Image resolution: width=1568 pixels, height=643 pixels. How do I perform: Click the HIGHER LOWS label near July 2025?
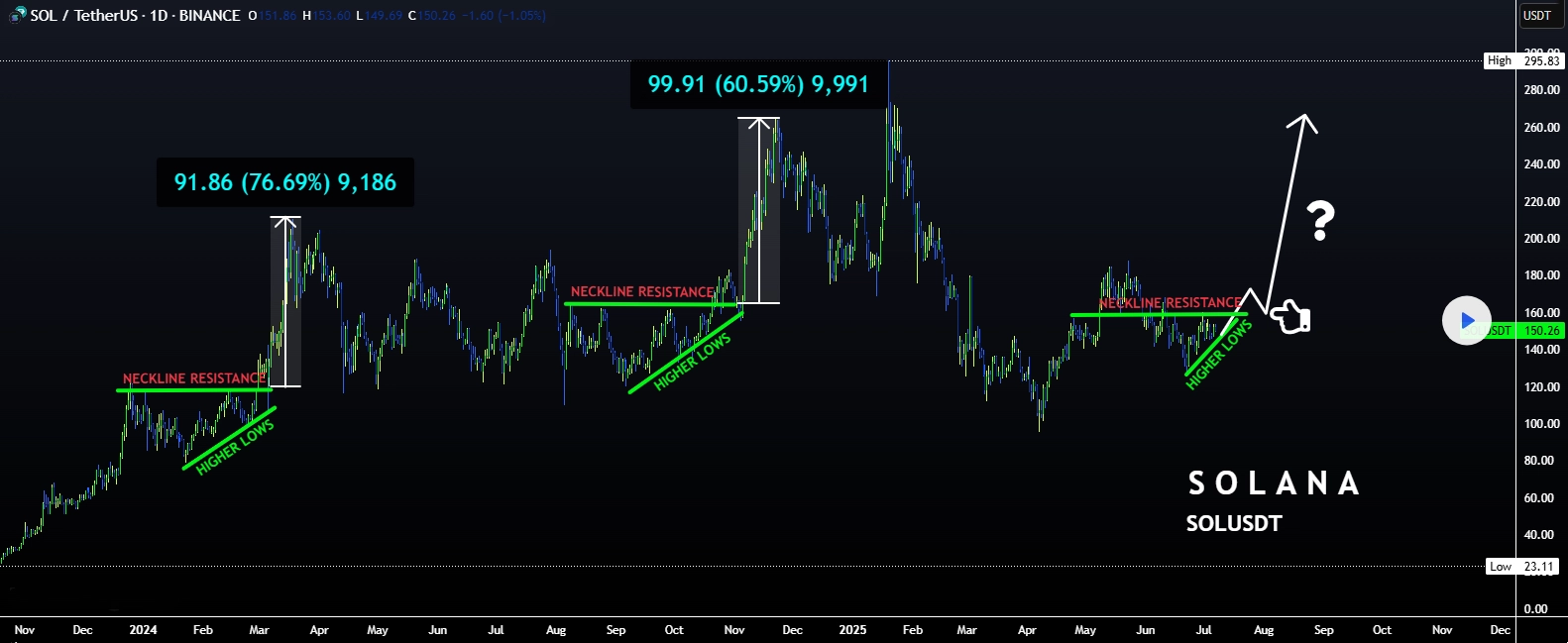(1219, 355)
